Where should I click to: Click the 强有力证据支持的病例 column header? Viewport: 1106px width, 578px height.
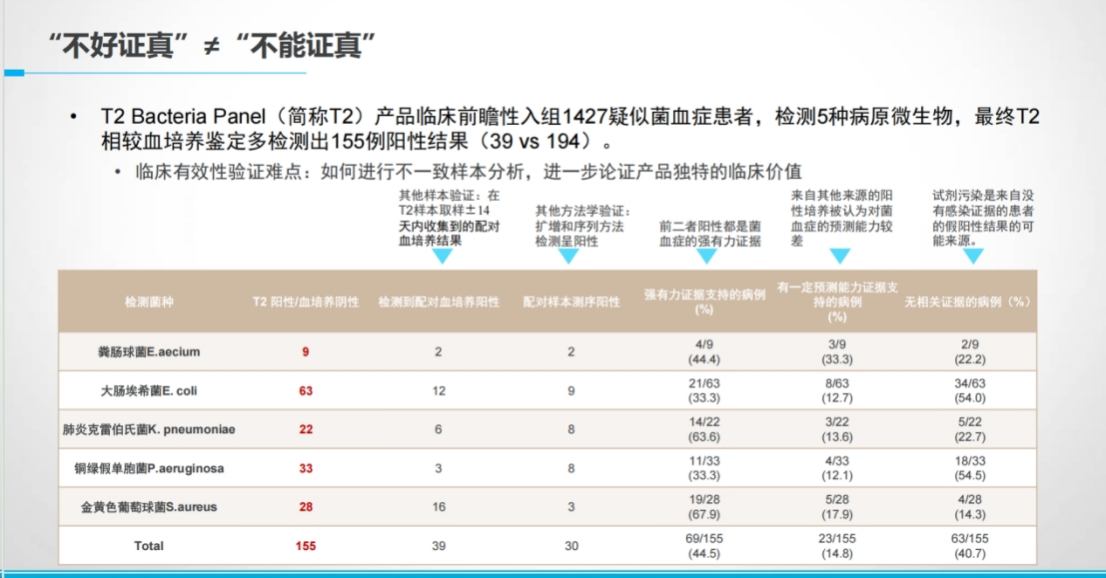coord(704,302)
